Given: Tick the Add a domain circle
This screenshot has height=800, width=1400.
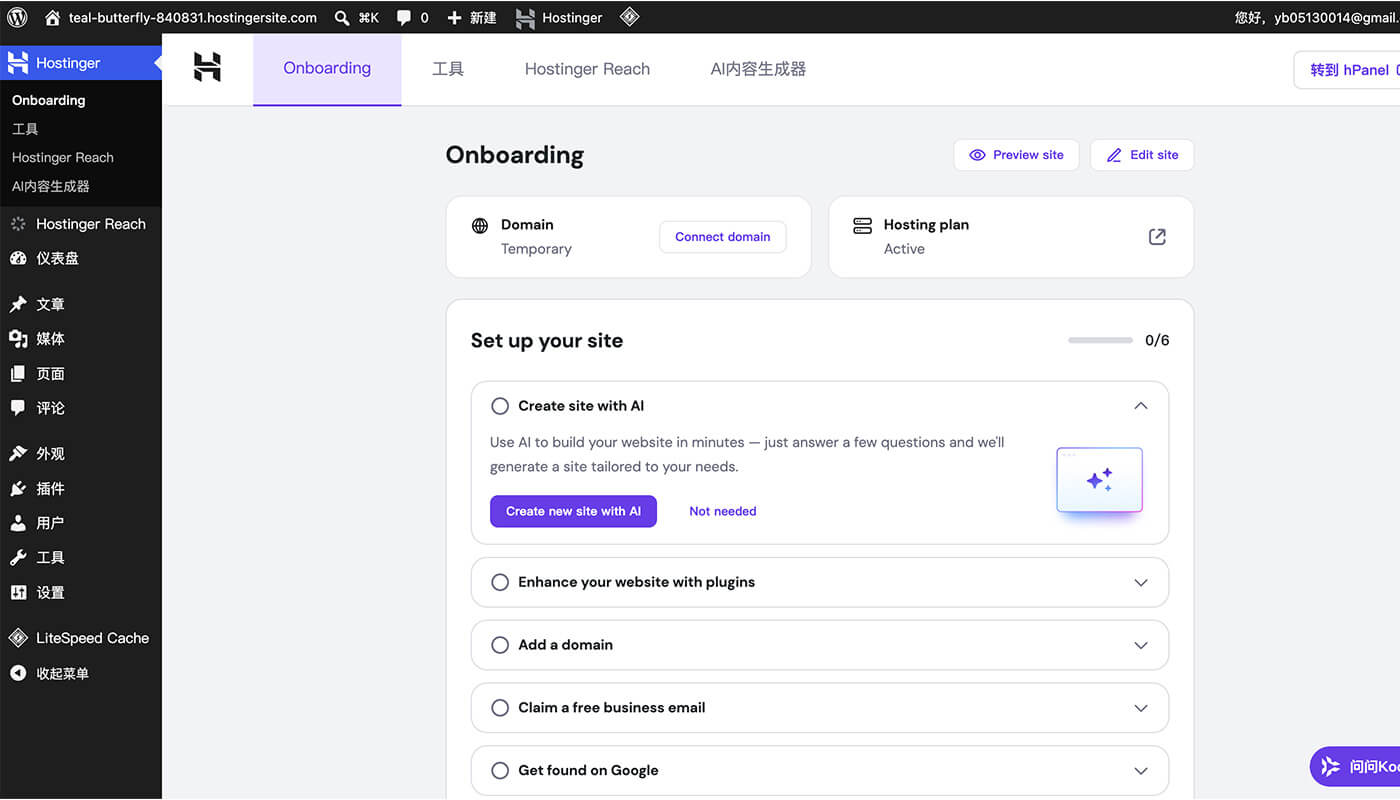Looking at the screenshot, I should [500, 645].
